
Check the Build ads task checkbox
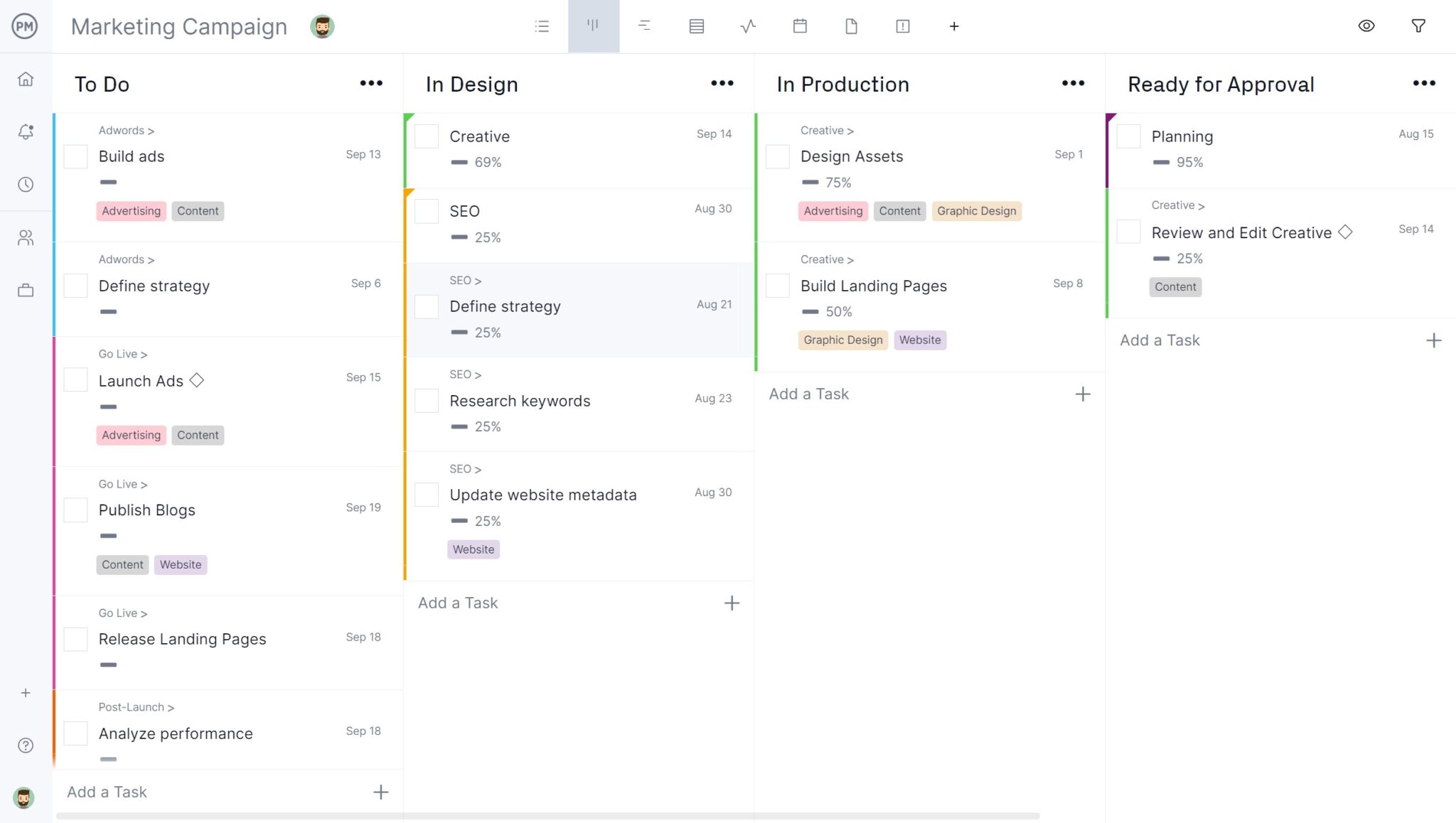[x=75, y=156]
